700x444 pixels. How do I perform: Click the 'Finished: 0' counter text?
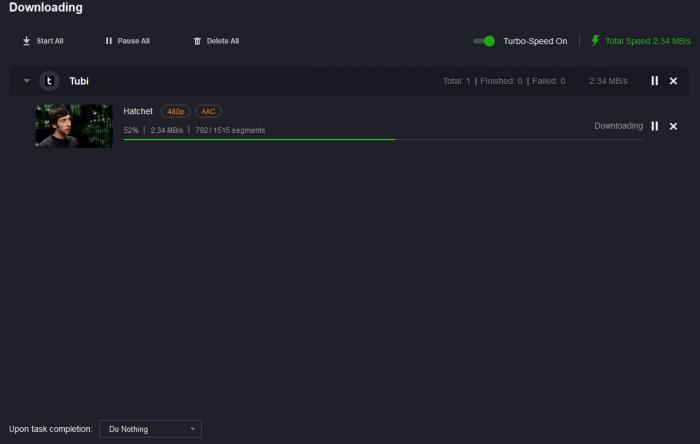[x=501, y=81]
